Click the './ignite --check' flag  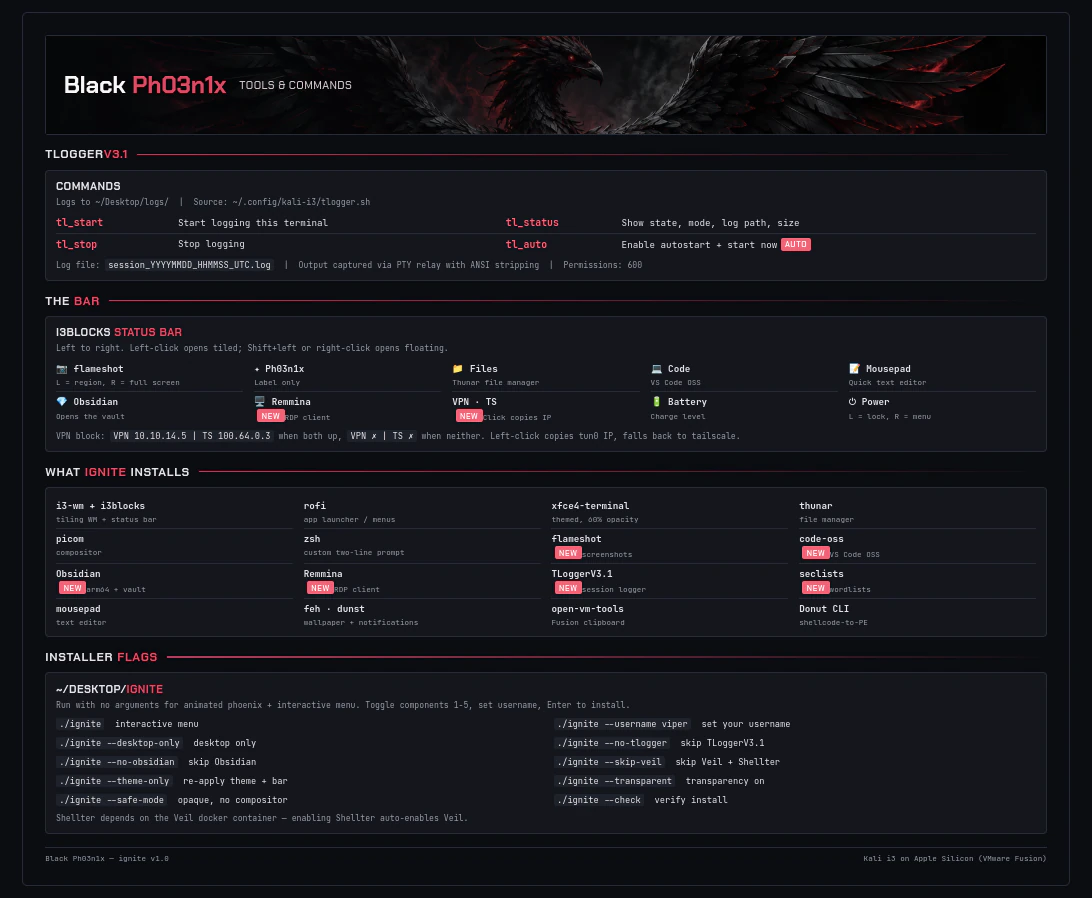click(x=600, y=800)
